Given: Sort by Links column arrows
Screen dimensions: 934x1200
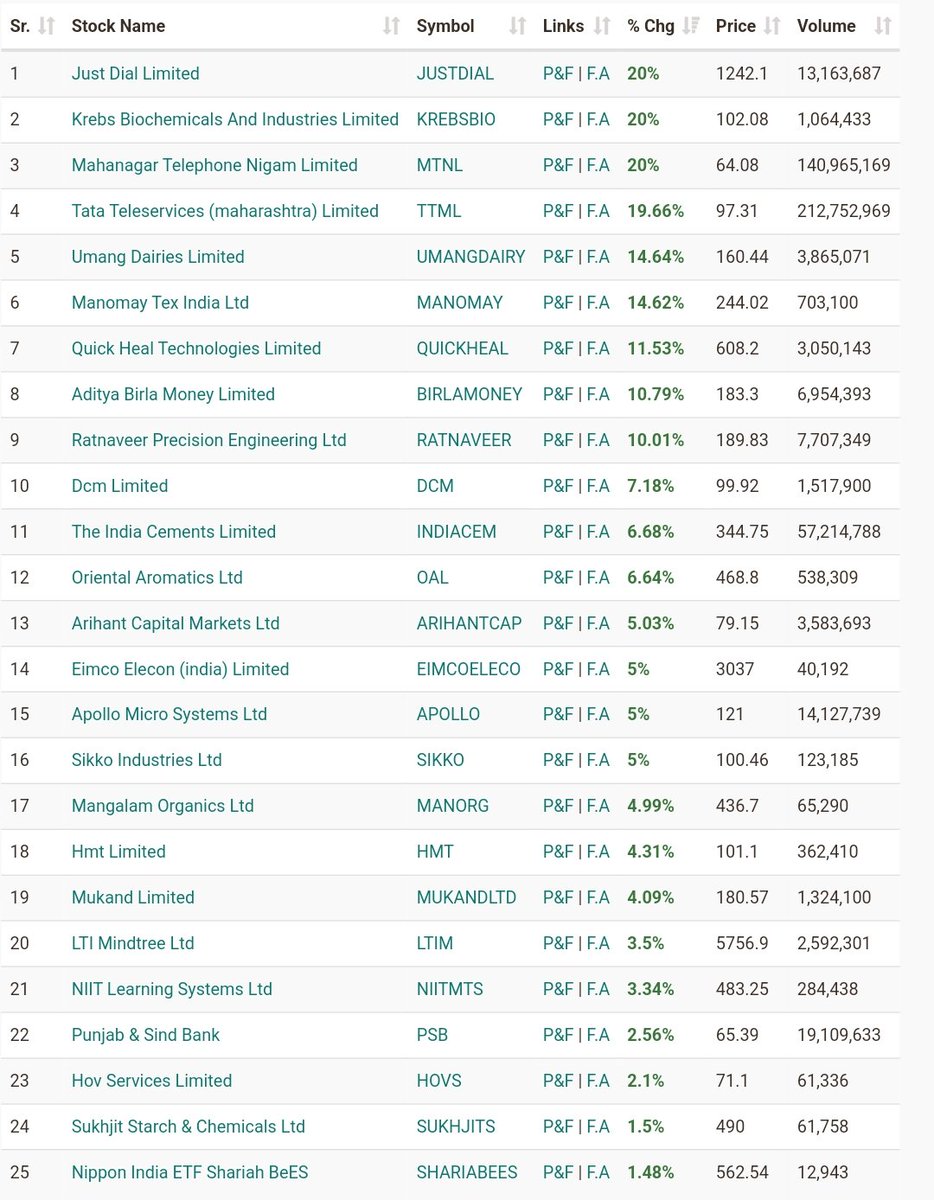Looking at the screenshot, I should [602, 26].
